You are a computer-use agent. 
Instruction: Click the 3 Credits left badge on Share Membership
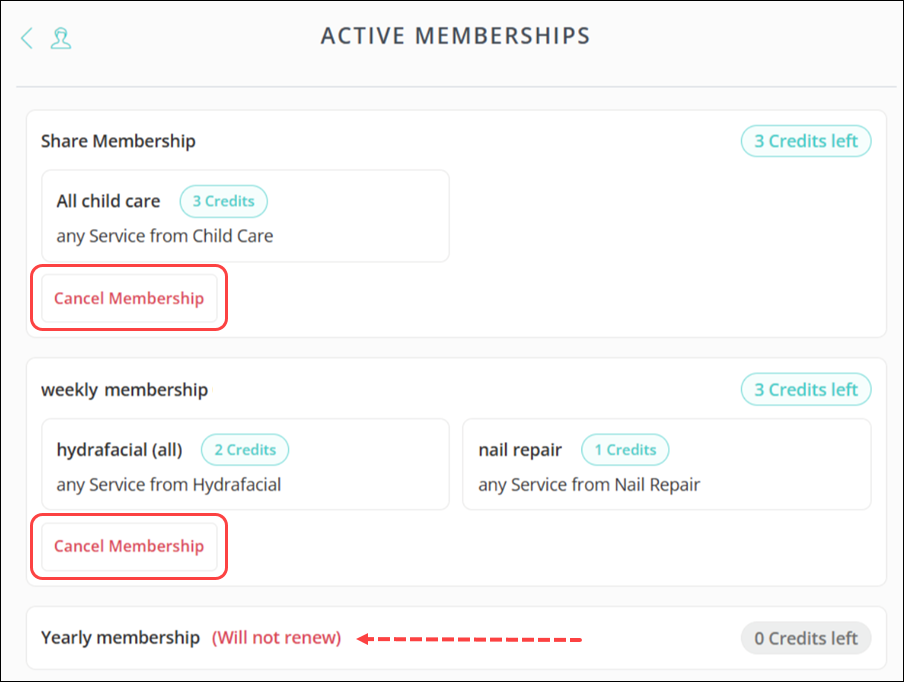tap(806, 141)
